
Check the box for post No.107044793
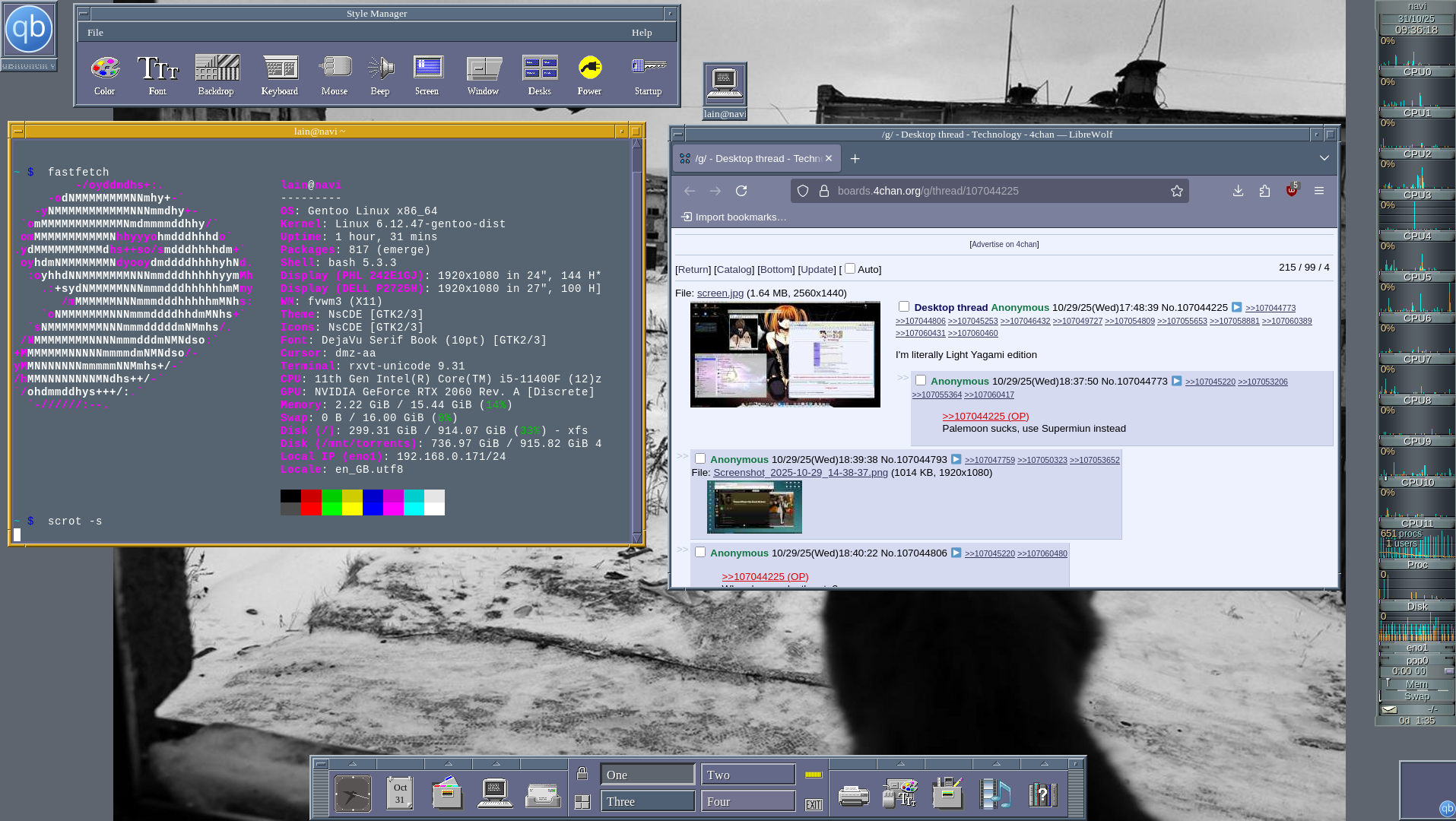(700, 459)
